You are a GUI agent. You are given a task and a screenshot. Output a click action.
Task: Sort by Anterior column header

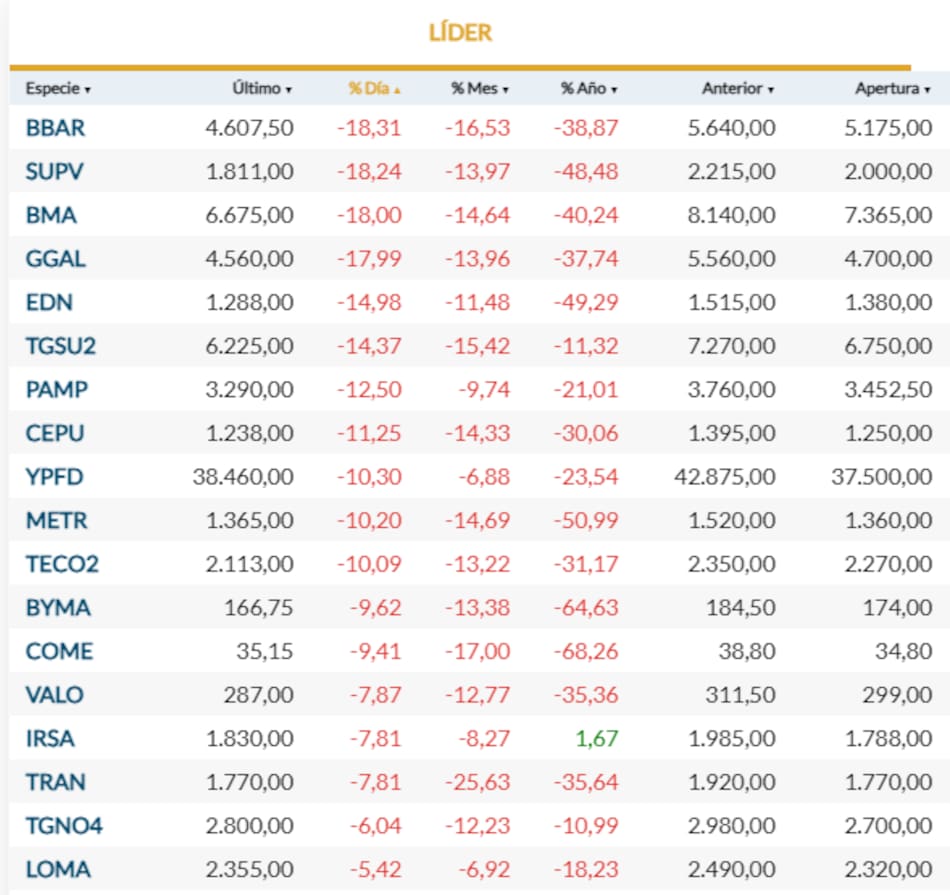737,88
